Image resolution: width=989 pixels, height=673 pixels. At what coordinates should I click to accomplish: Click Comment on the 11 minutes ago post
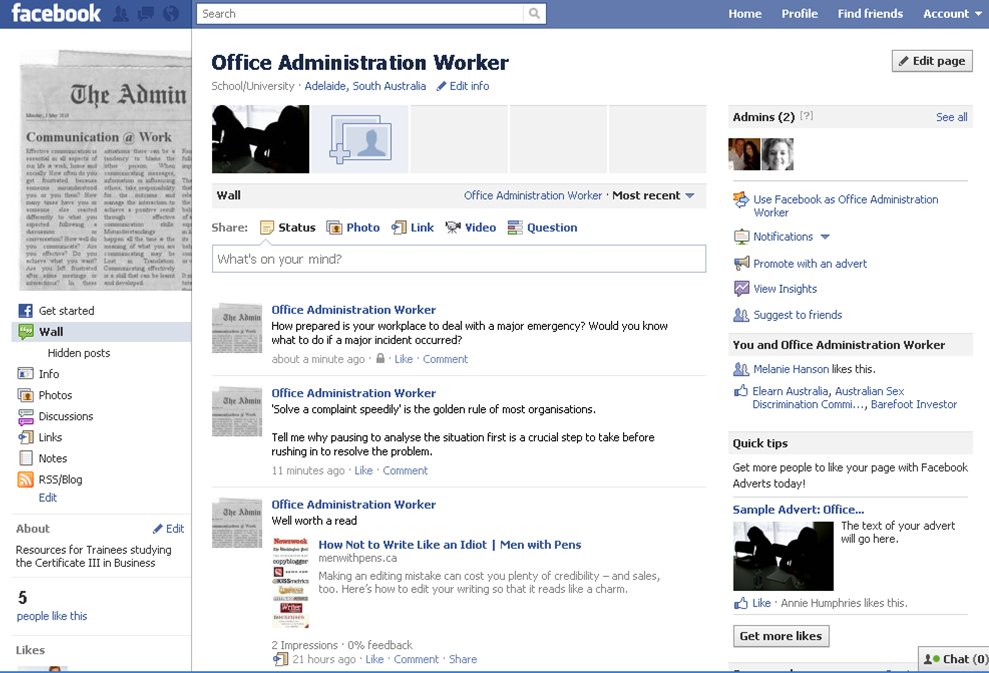coord(405,471)
